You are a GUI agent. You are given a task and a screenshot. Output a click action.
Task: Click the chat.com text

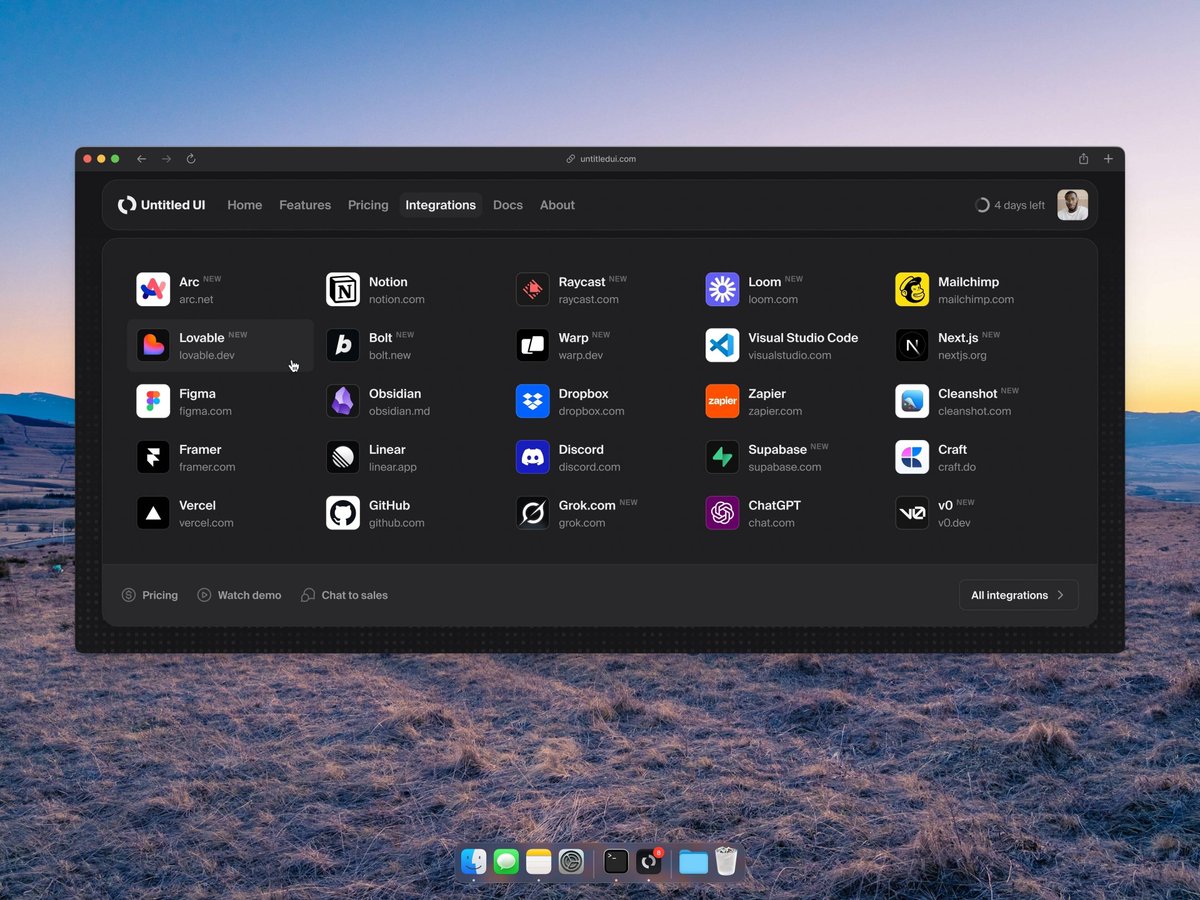[x=772, y=523]
